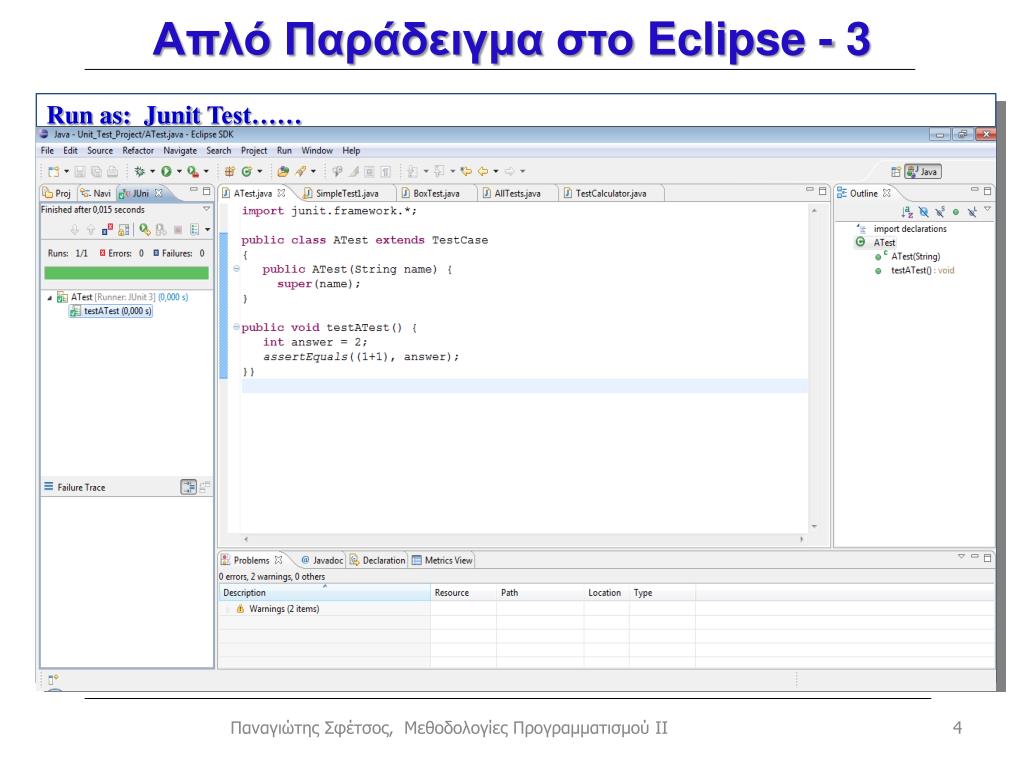Open the Window menu
The width and height of the screenshot is (1024, 768).
pyautogui.click(x=317, y=150)
